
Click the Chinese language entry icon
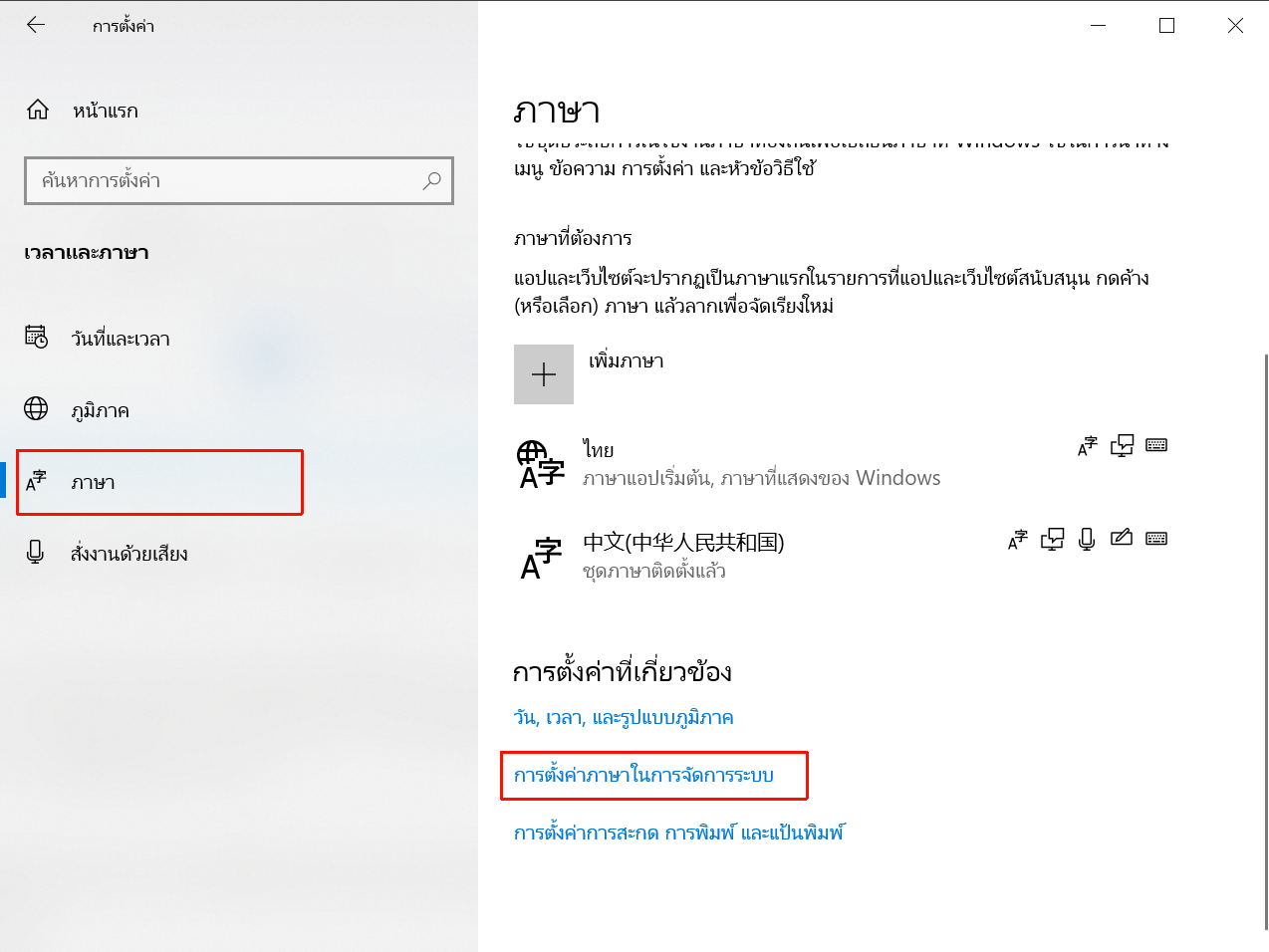(x=541, y=558)
